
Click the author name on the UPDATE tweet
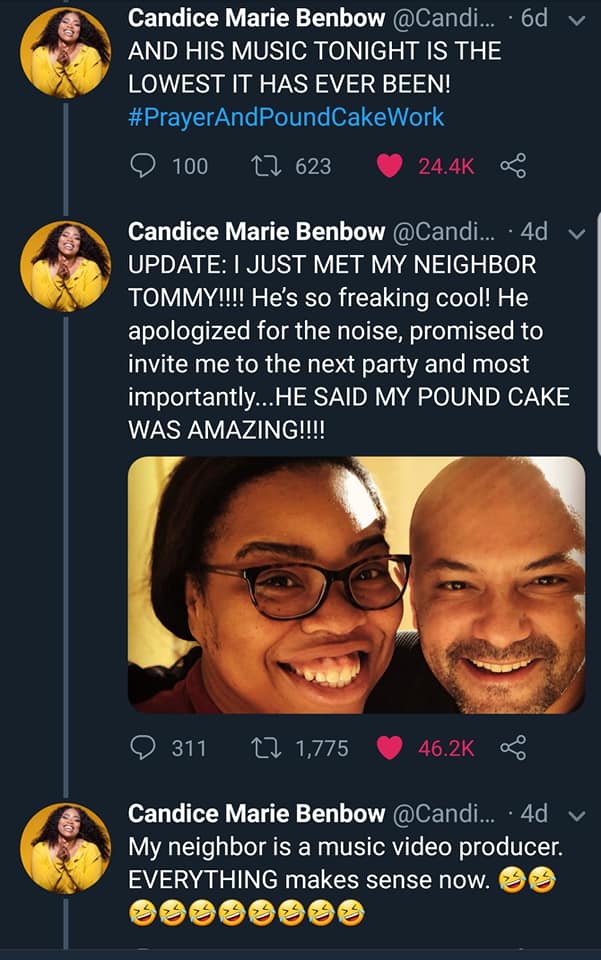pyautogui.click(x=256, y=231)
